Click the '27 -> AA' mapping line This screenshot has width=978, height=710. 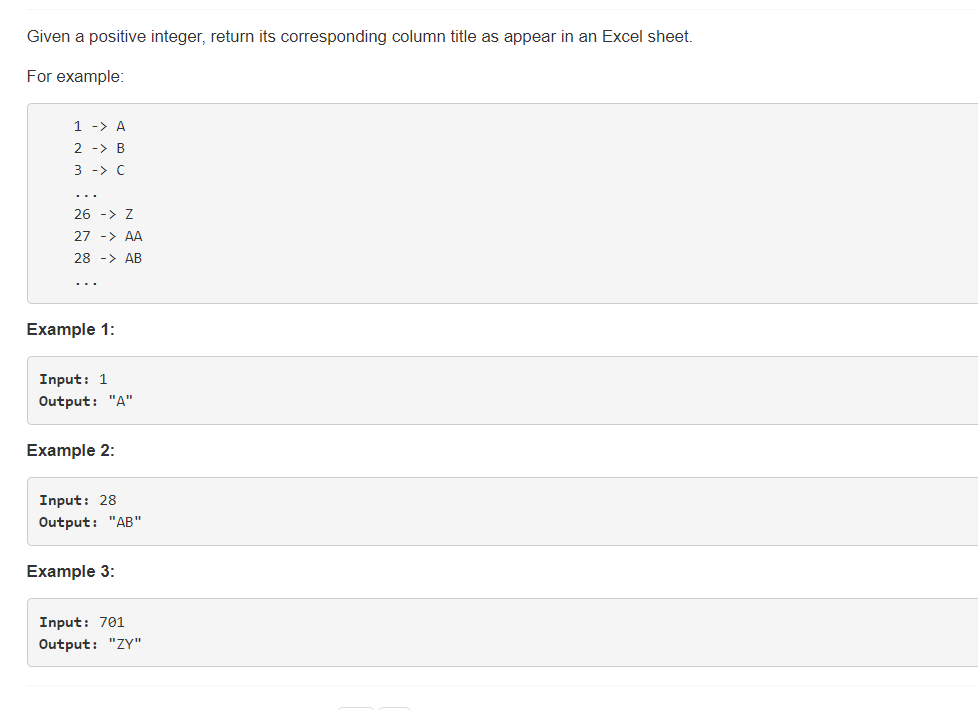pos(108,236)
